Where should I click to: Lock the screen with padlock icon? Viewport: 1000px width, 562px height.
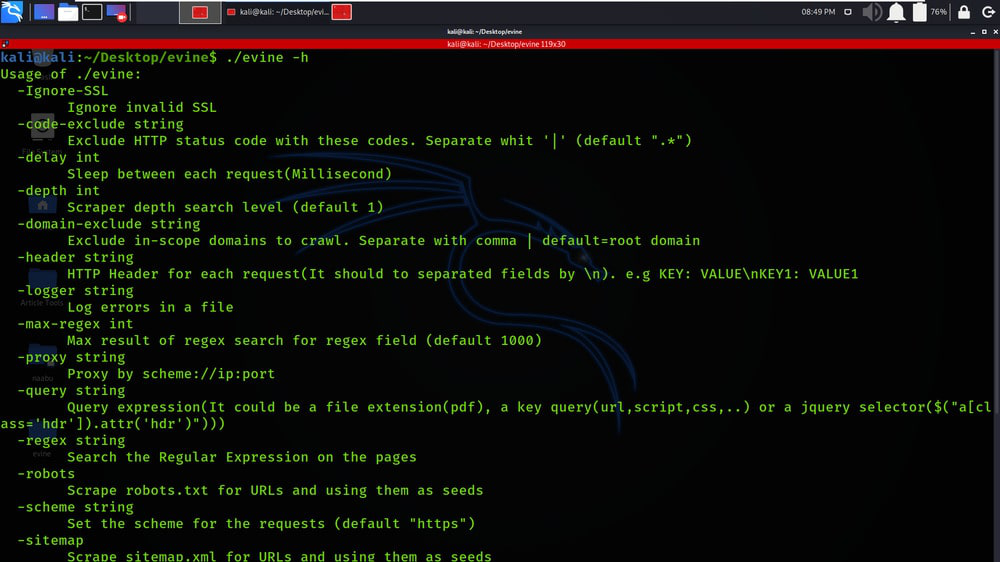pyautogui.click(x=964, y=12)
